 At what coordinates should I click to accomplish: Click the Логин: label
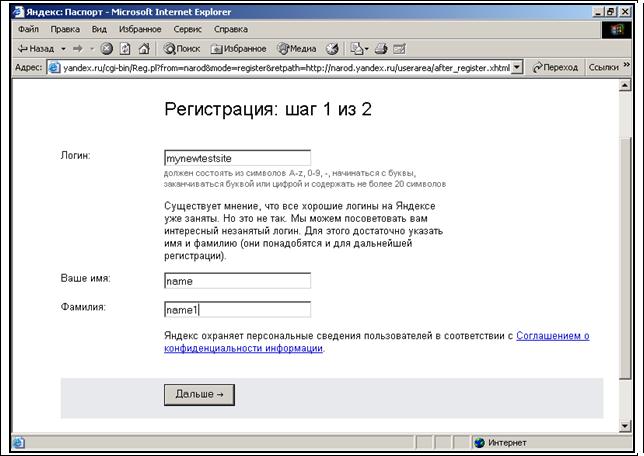[75, 156]
